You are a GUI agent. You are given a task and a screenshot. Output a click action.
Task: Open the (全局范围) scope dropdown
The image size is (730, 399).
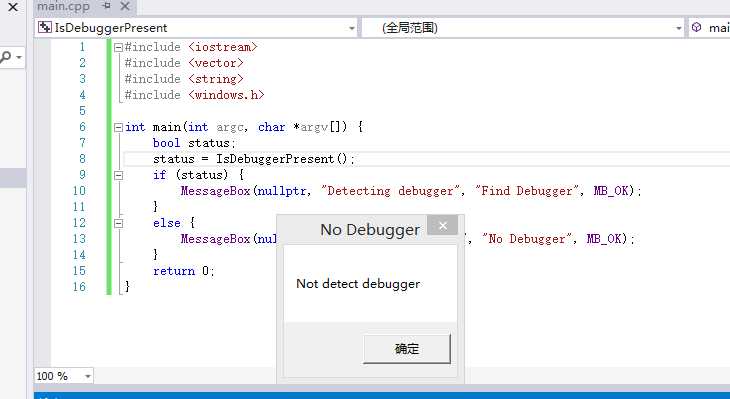coord(678,28)
